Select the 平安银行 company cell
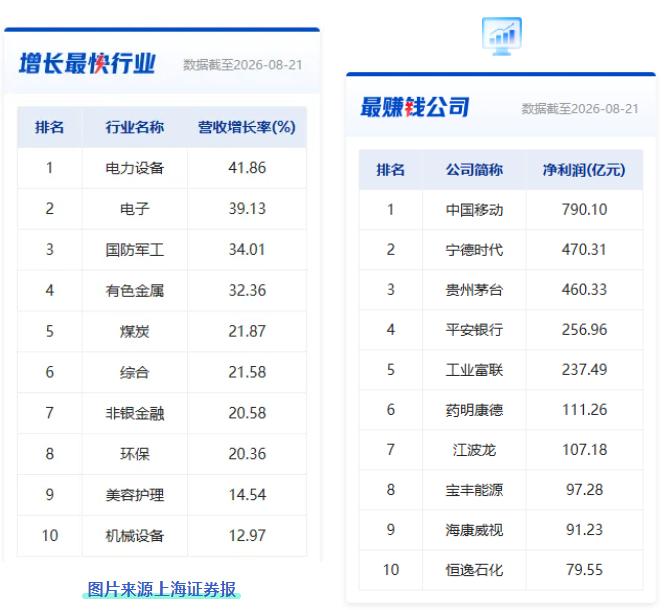Image resolution: width=666 pixels, height=610 pixels. click(474, 330)
